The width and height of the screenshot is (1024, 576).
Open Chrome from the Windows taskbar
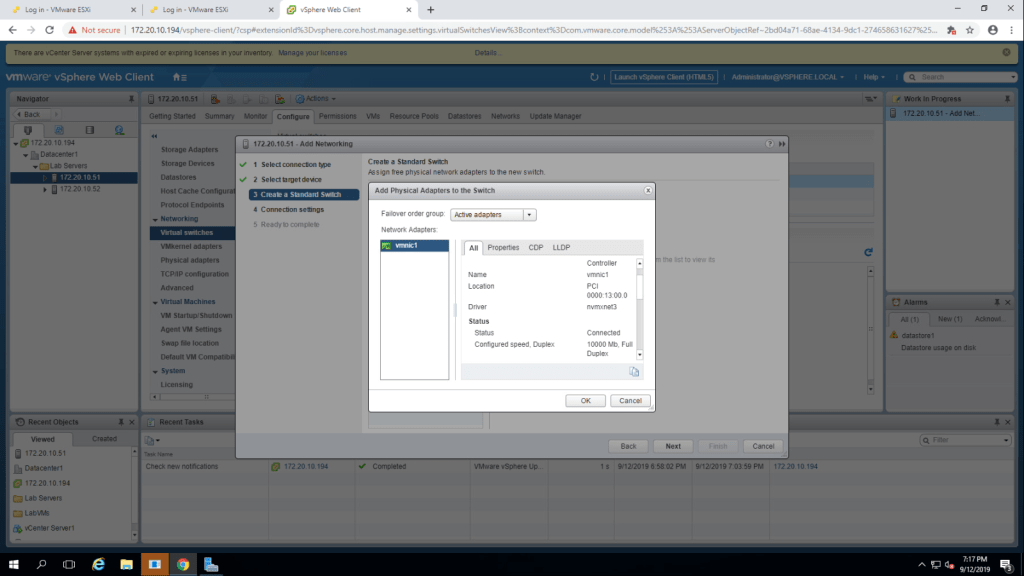click(183, 564)
